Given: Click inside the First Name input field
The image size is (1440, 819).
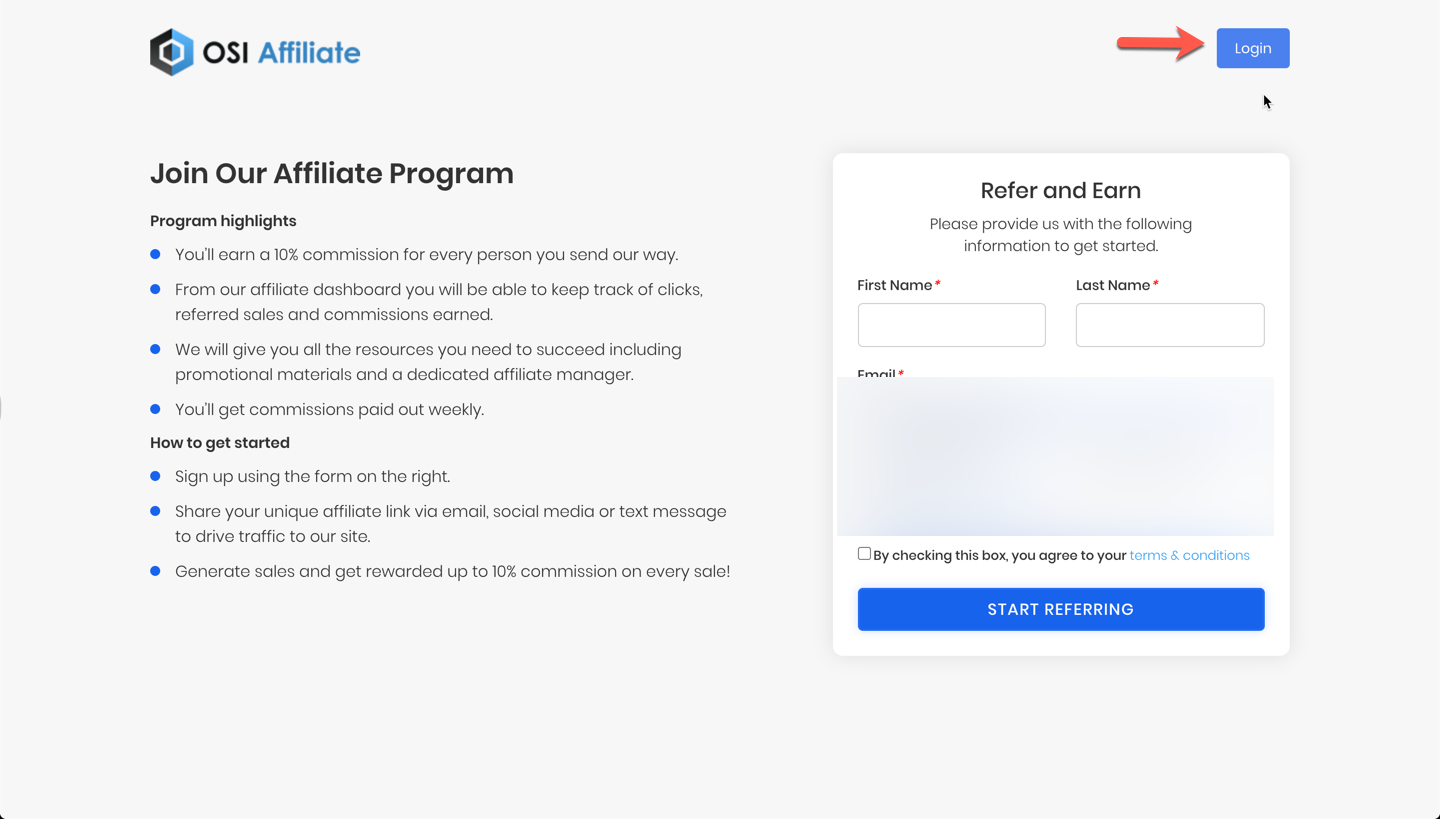Looking at the screenshot, I should [951, 324].
